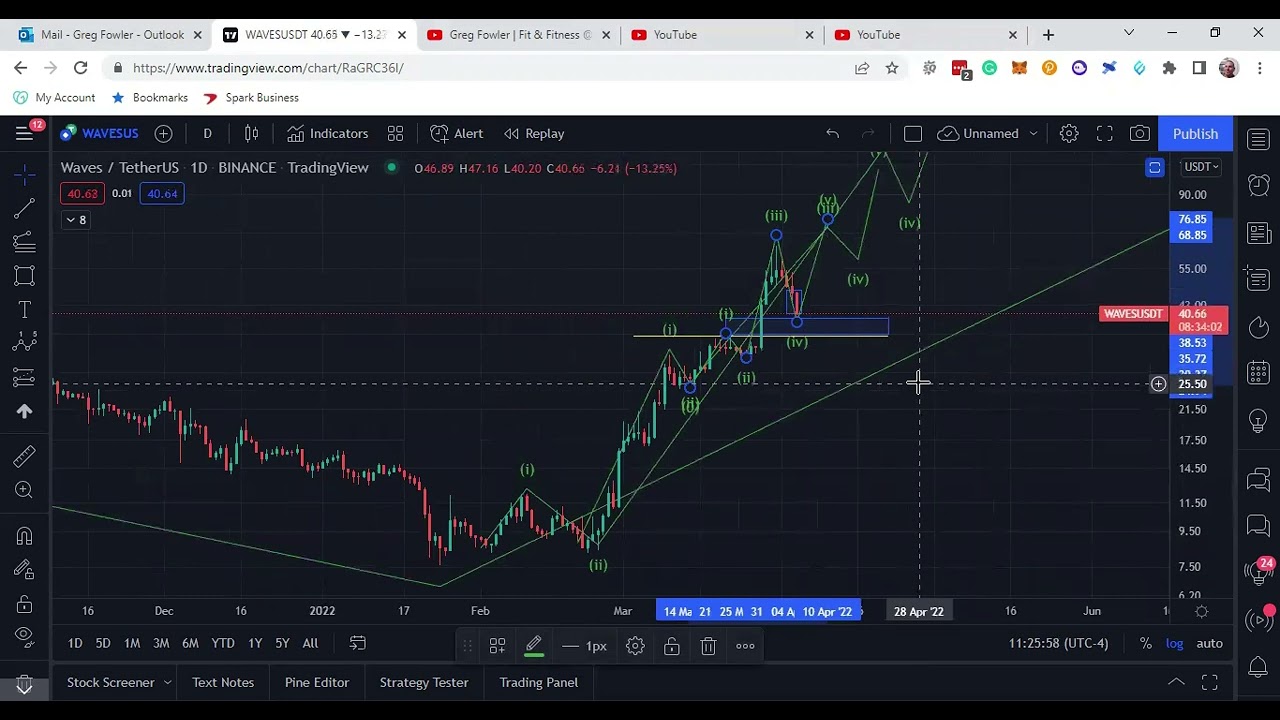The image size is (1280, 720).
Task: Open the alerts clock panel
Action: (x=1259, y=185)
